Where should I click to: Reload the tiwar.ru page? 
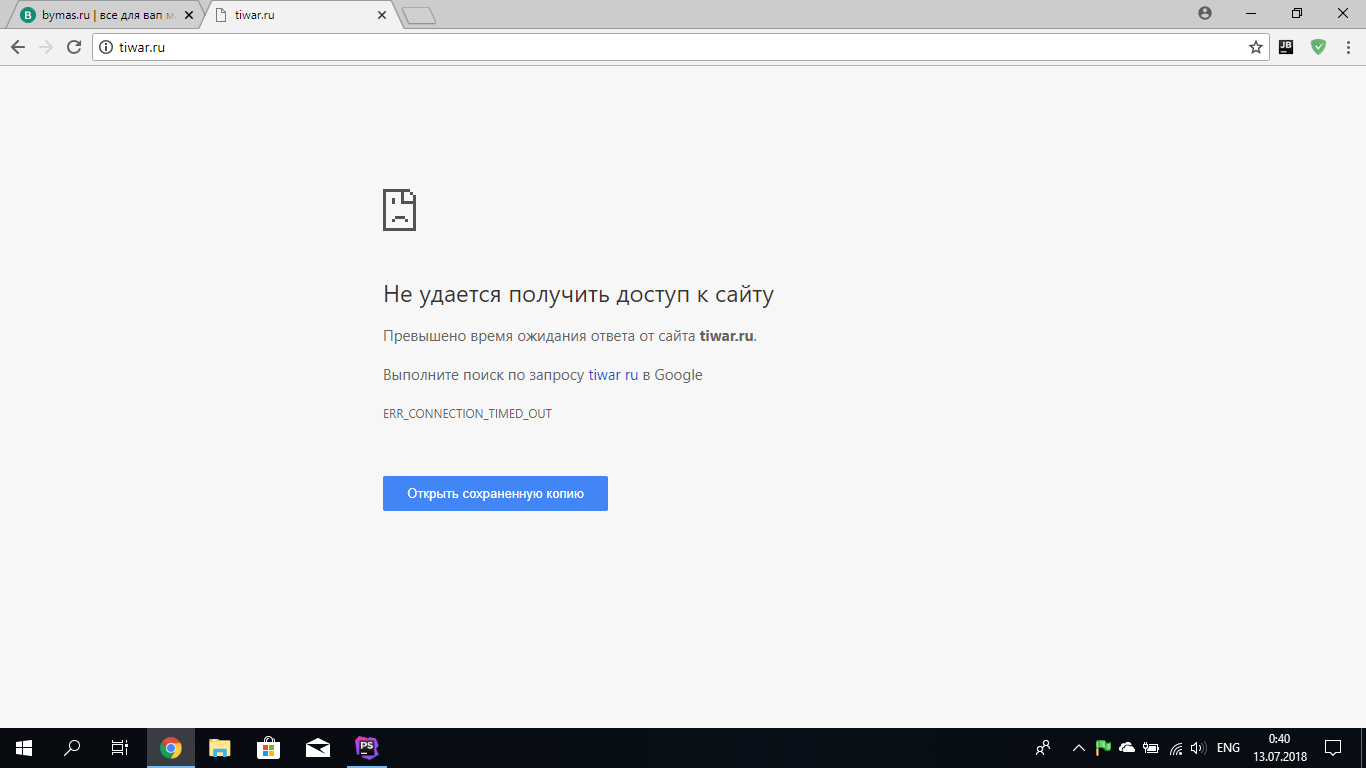click(x=73, y=47)
